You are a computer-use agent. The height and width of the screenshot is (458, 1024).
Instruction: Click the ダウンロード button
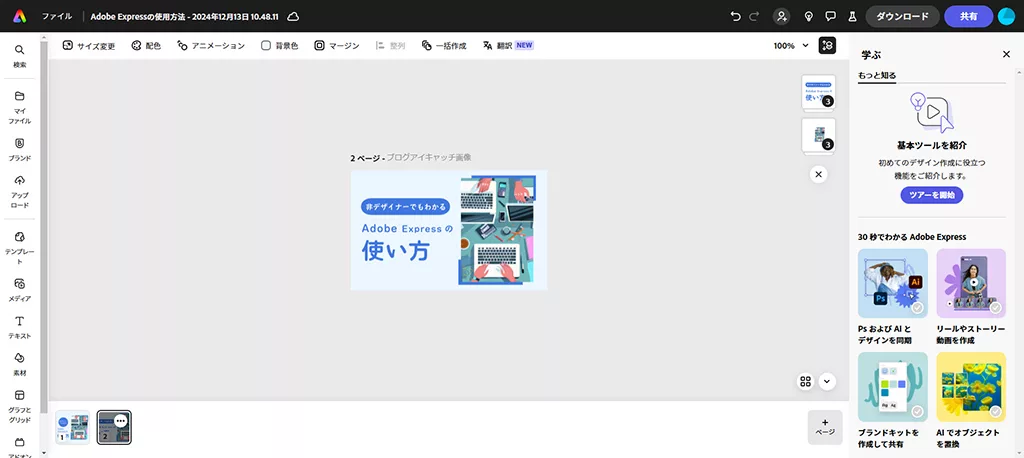pos(902,16)
